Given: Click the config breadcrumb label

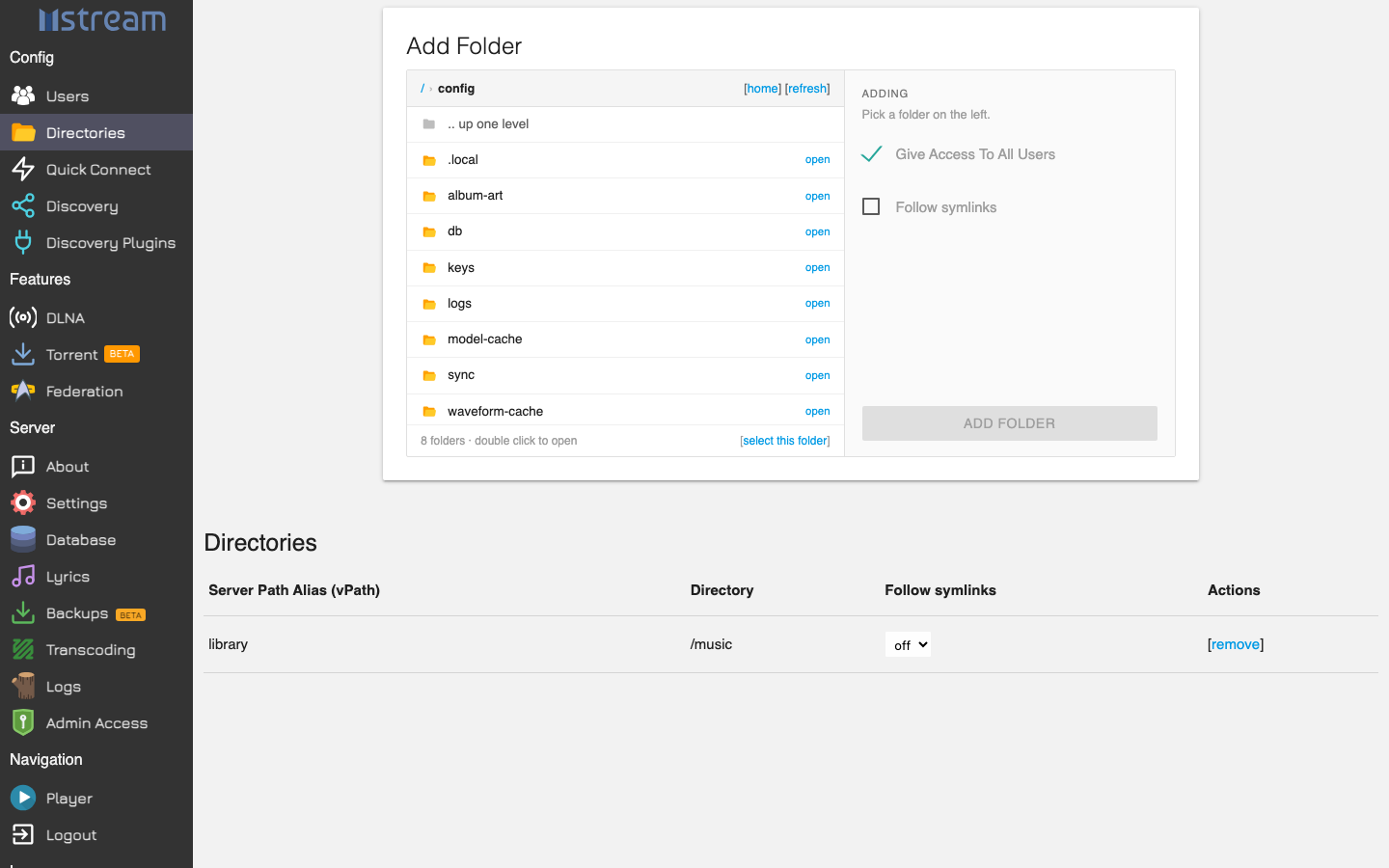Looking at the screenshot, I should [x=456, y=89].
